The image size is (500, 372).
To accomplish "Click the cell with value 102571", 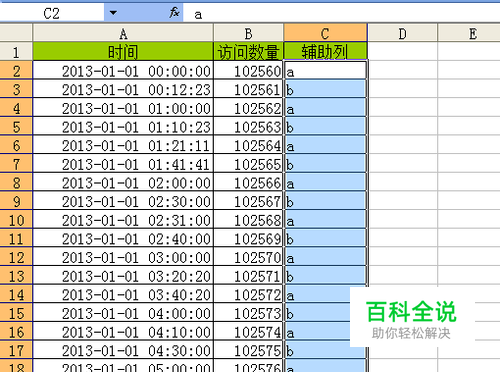I will pyautogui.click(x=248, y=276).
